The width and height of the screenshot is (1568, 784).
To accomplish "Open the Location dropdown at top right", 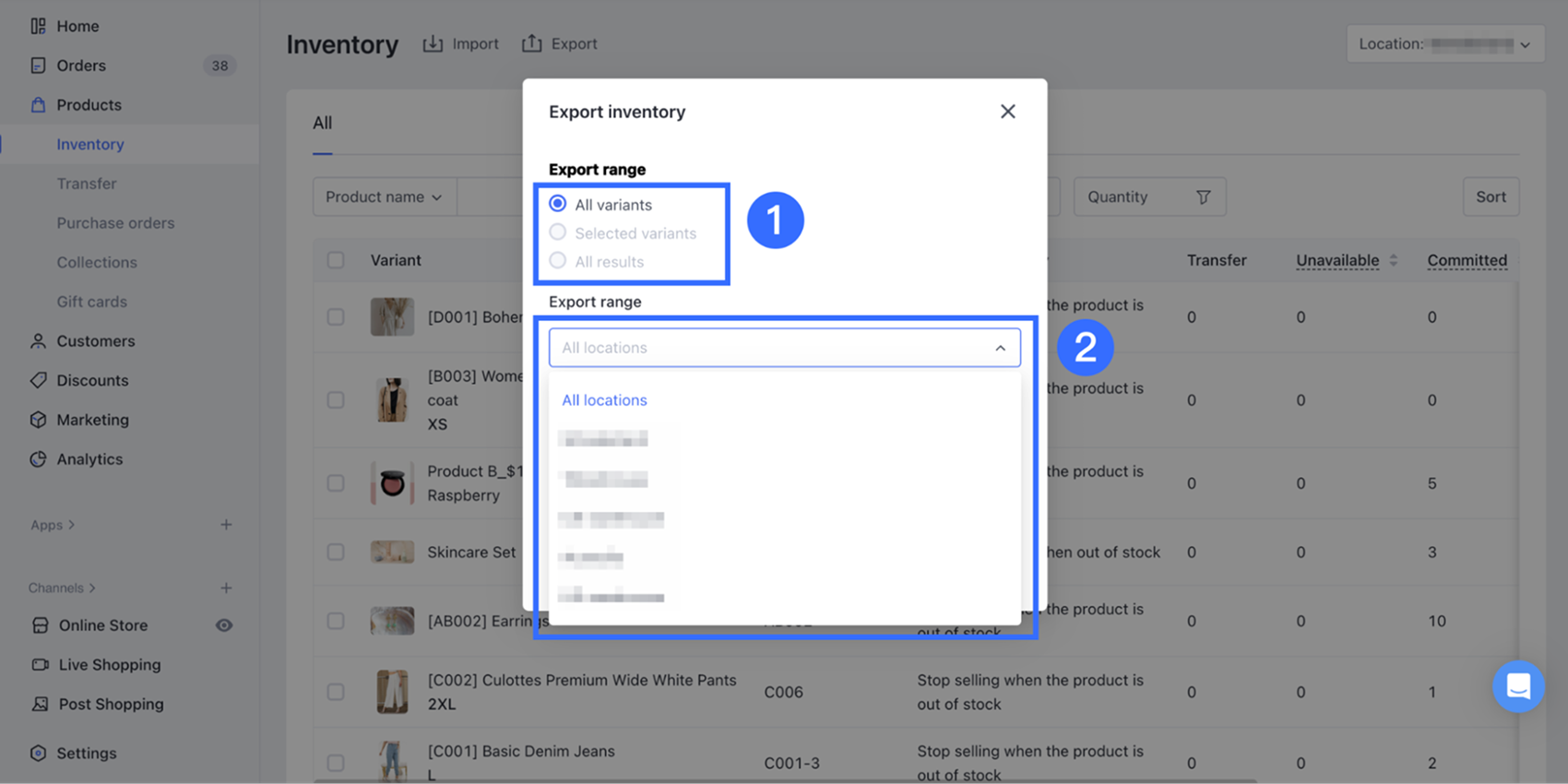I will pos(1445,43).
